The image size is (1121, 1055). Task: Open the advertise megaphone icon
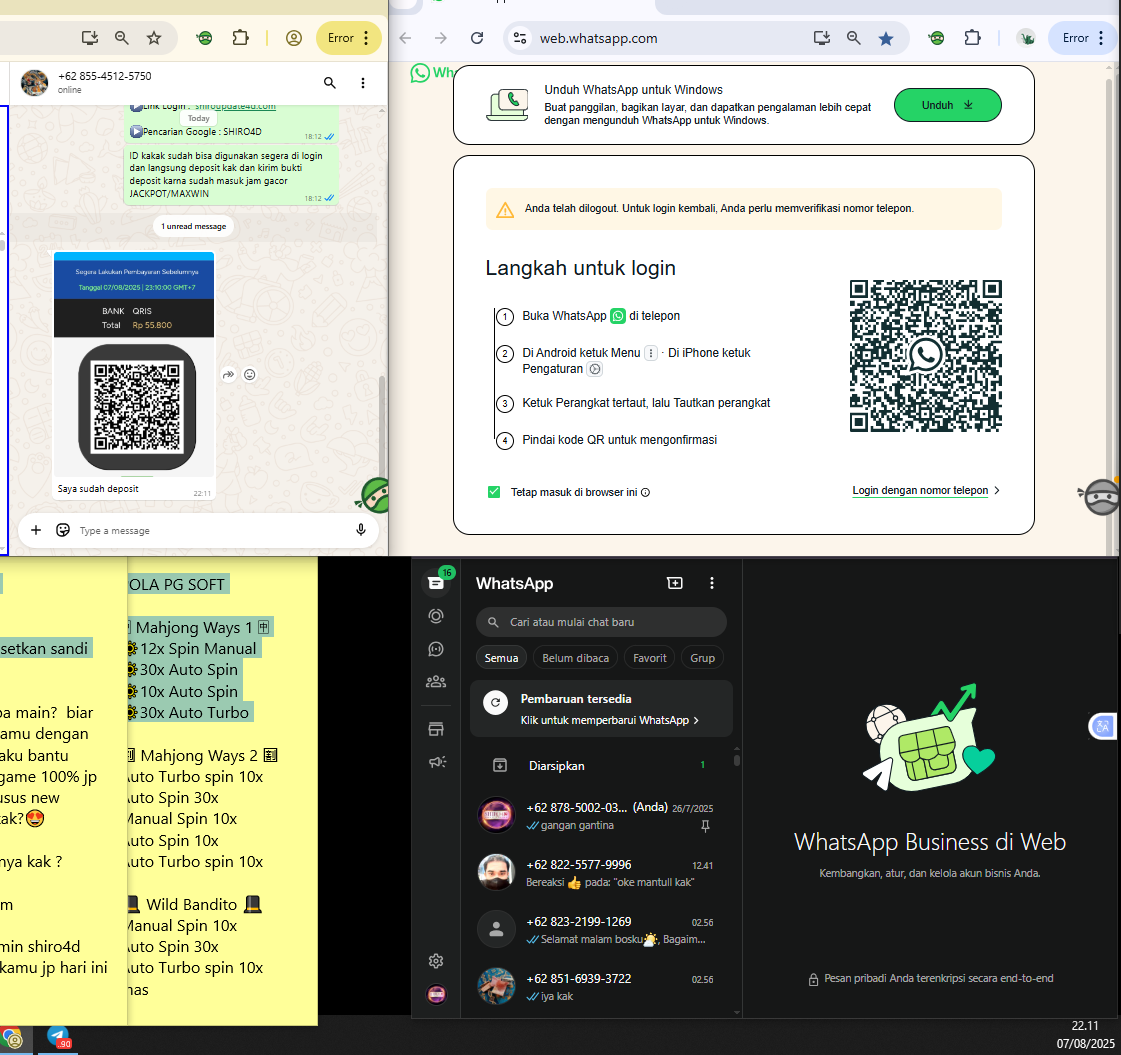[x=437, y=762]
